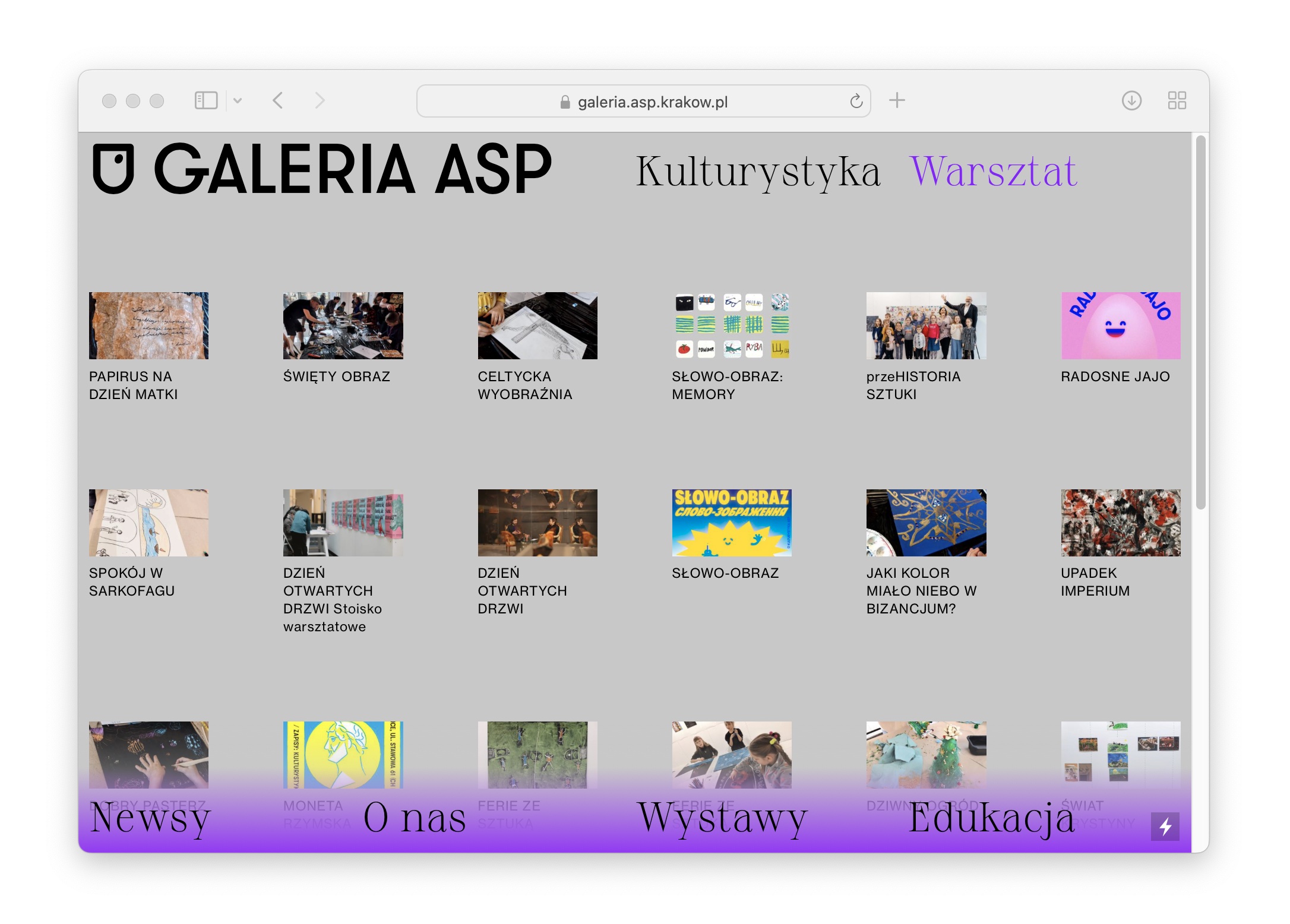The height and width of the screenshot is (924, 1290).
Task: Click the Galeria ASP shield logo icon
Action: (113, 169)
